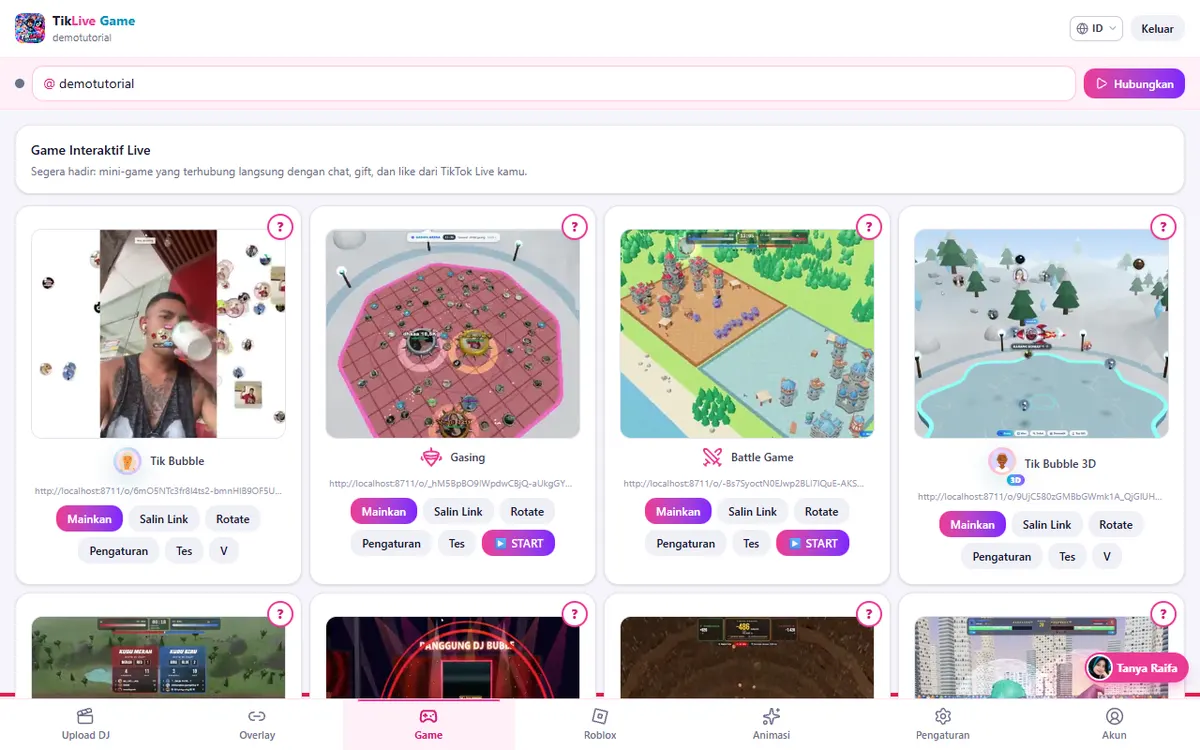1200x750 pixels.
Task: Click Mainkan on the Tik Bubble card
Action: click(90, 519)
